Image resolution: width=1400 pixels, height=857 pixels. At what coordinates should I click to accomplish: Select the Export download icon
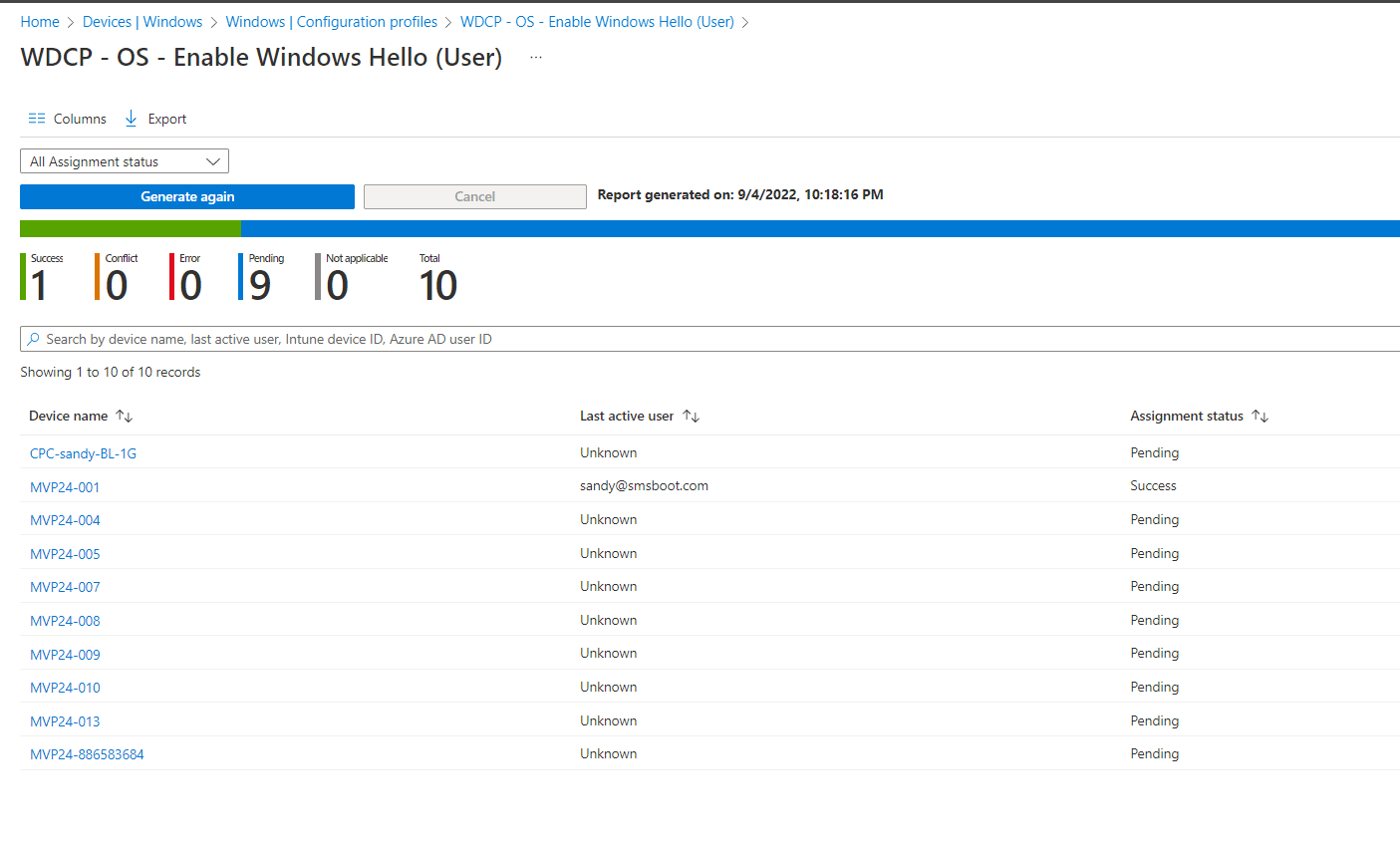point(131,119)
